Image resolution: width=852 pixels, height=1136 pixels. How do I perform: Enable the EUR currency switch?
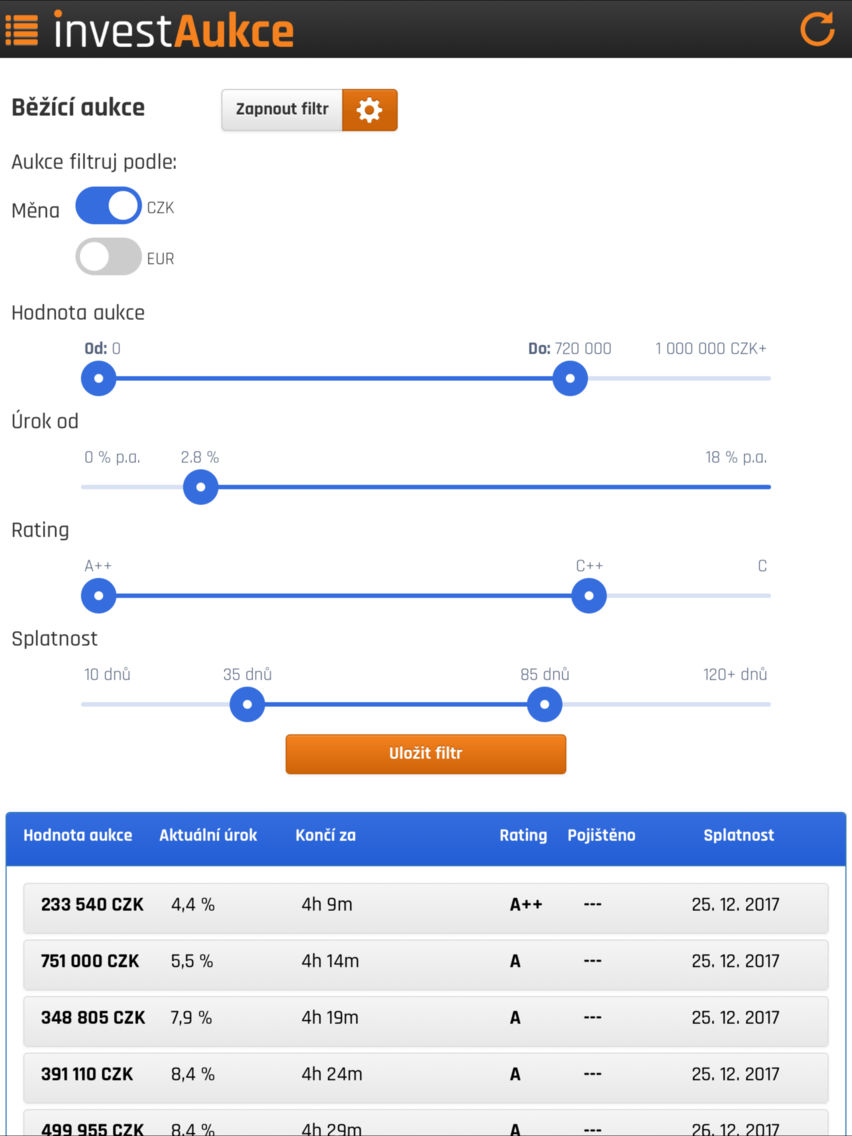[x=109, y=256]
